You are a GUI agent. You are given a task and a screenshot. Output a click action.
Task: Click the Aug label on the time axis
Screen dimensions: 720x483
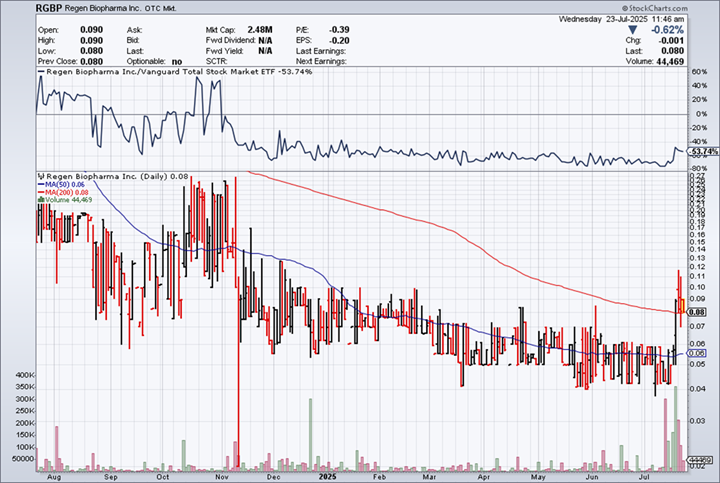pyautogui.click(x=54, y=477)
